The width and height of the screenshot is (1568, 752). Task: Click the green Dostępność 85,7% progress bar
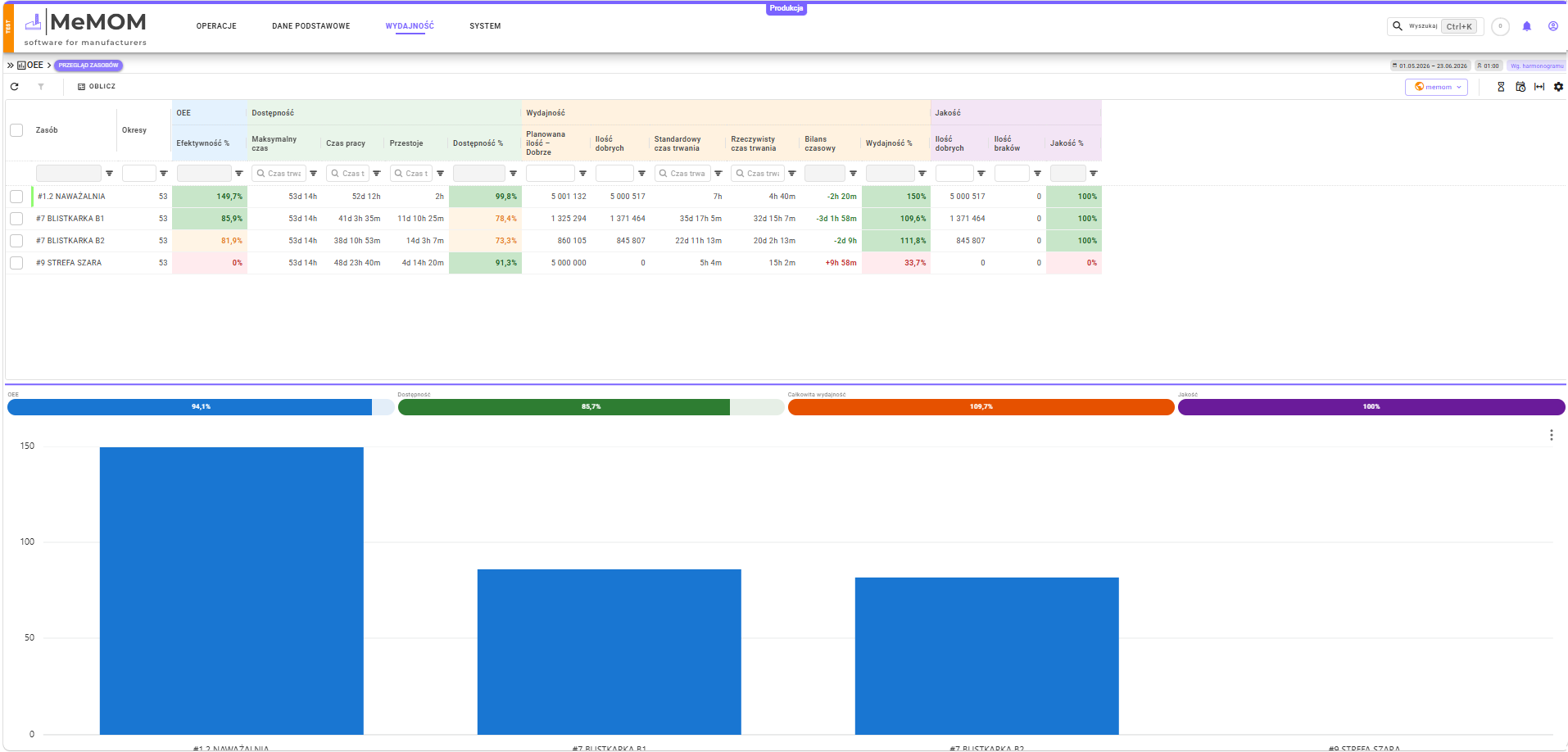[591, 407]
